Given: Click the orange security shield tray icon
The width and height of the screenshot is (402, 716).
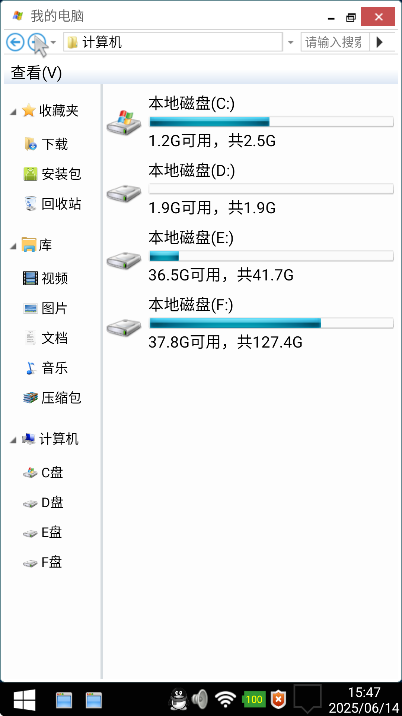Looking at the screenshot, I should 278,699.
